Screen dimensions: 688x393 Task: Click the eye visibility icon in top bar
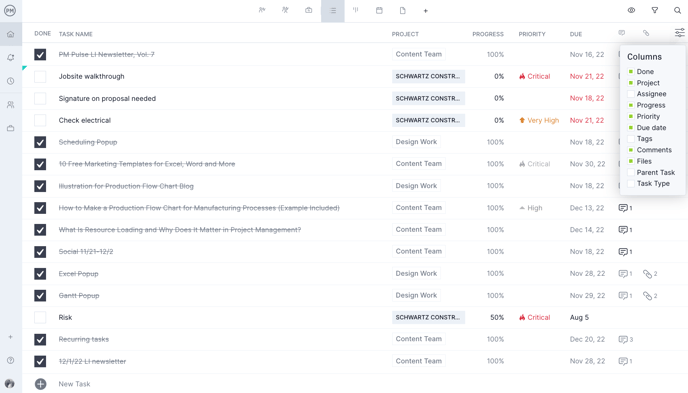coord(631,10)
